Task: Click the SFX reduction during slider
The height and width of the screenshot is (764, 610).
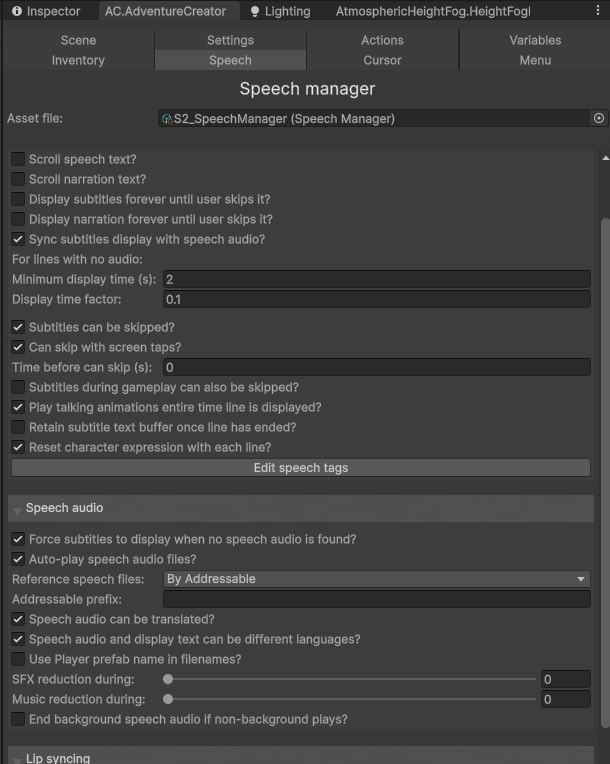Action: [351, 679]
